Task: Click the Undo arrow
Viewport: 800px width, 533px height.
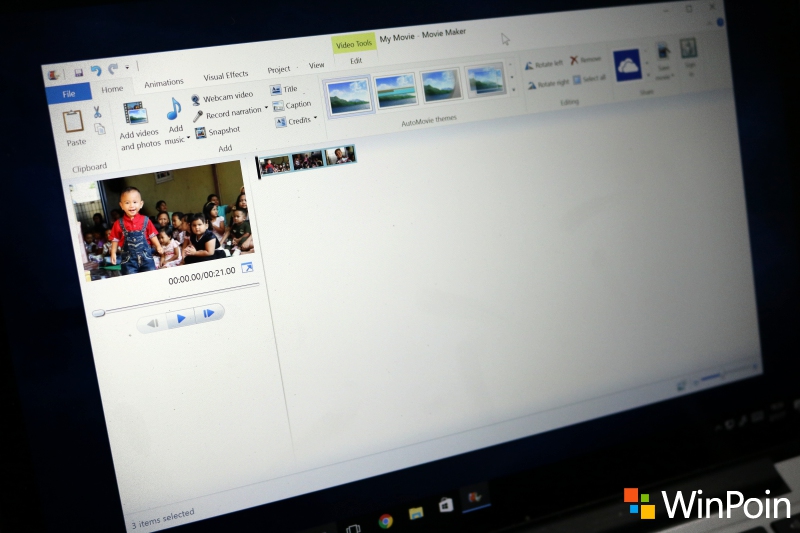Action: point(95,70)
